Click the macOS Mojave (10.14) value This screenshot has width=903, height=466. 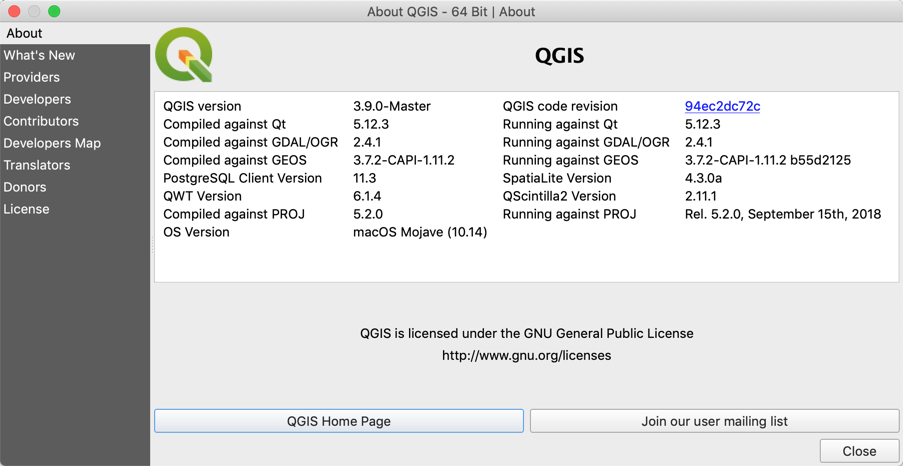coord(420,232)
